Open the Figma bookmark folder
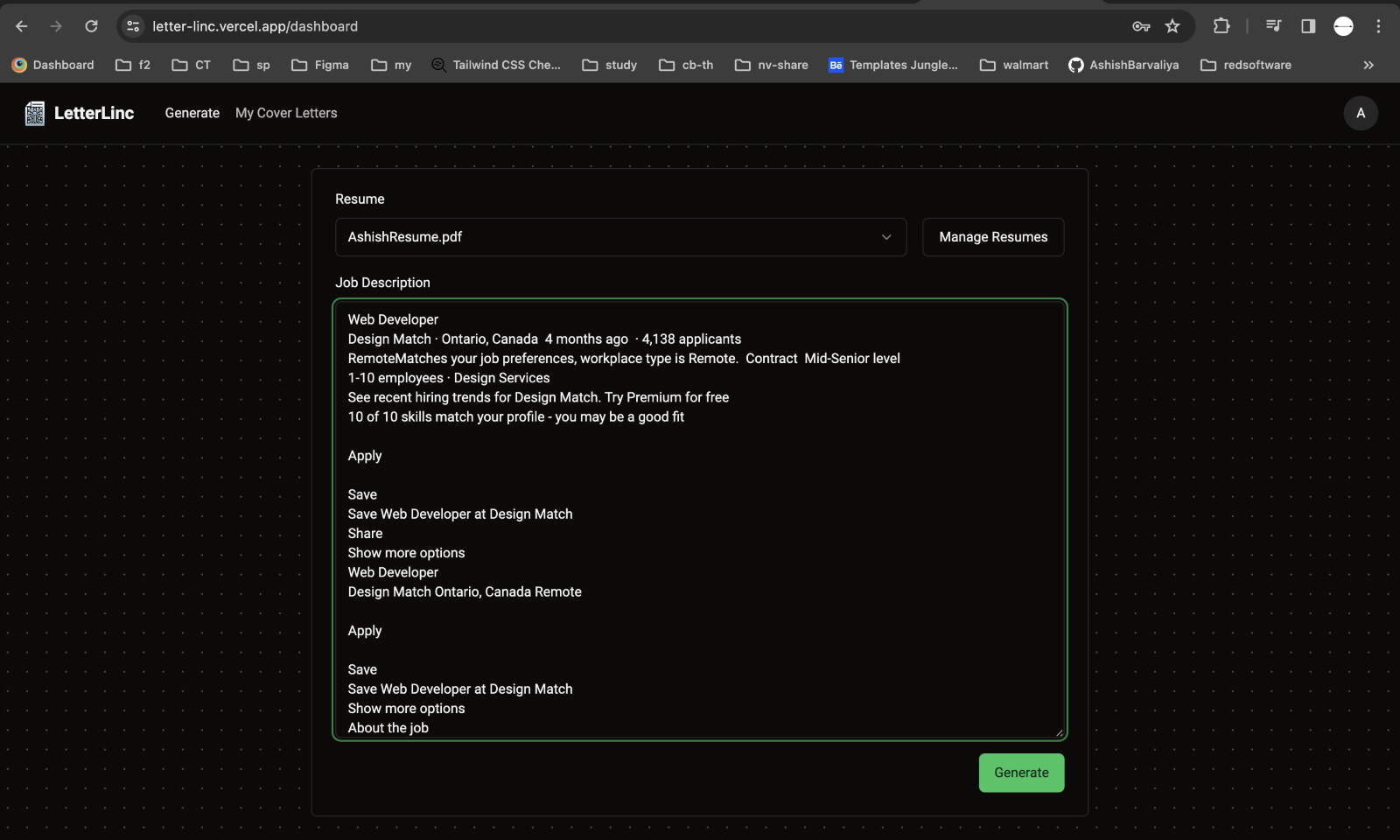 [320, 65]
